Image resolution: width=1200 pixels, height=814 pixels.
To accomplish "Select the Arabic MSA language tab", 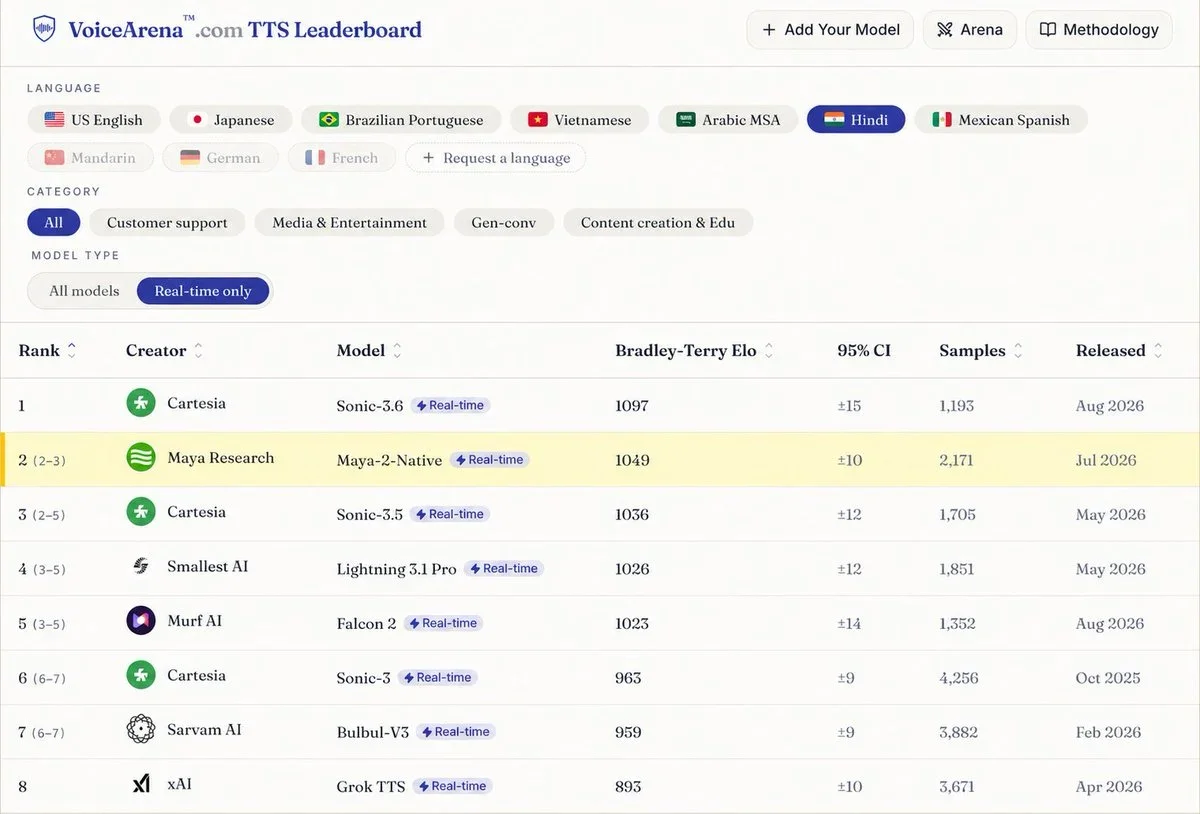I will pos(728,120).
